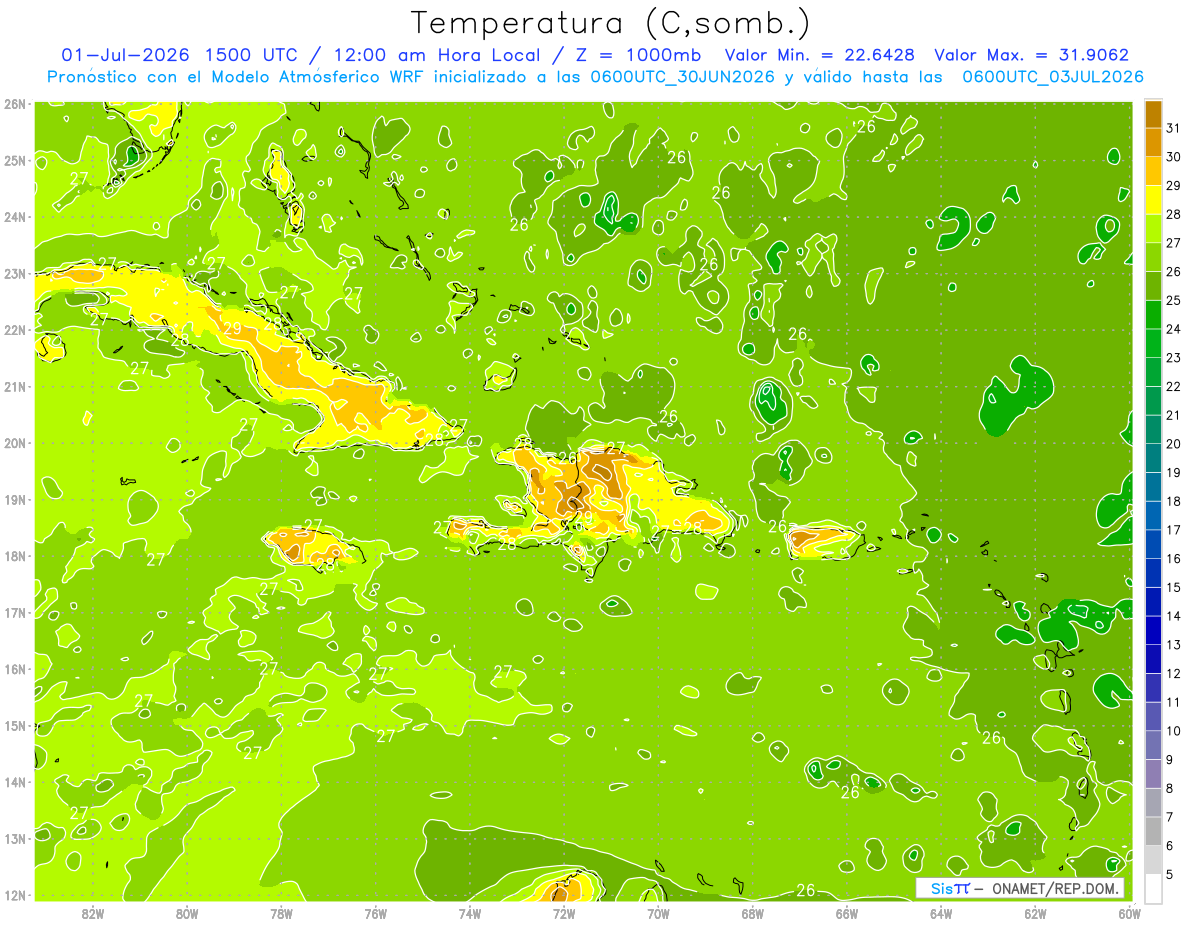Click the 74W longitude axis label
Image resolution: width=1200 pixels, height=927 pixels.
click(470, 913)
